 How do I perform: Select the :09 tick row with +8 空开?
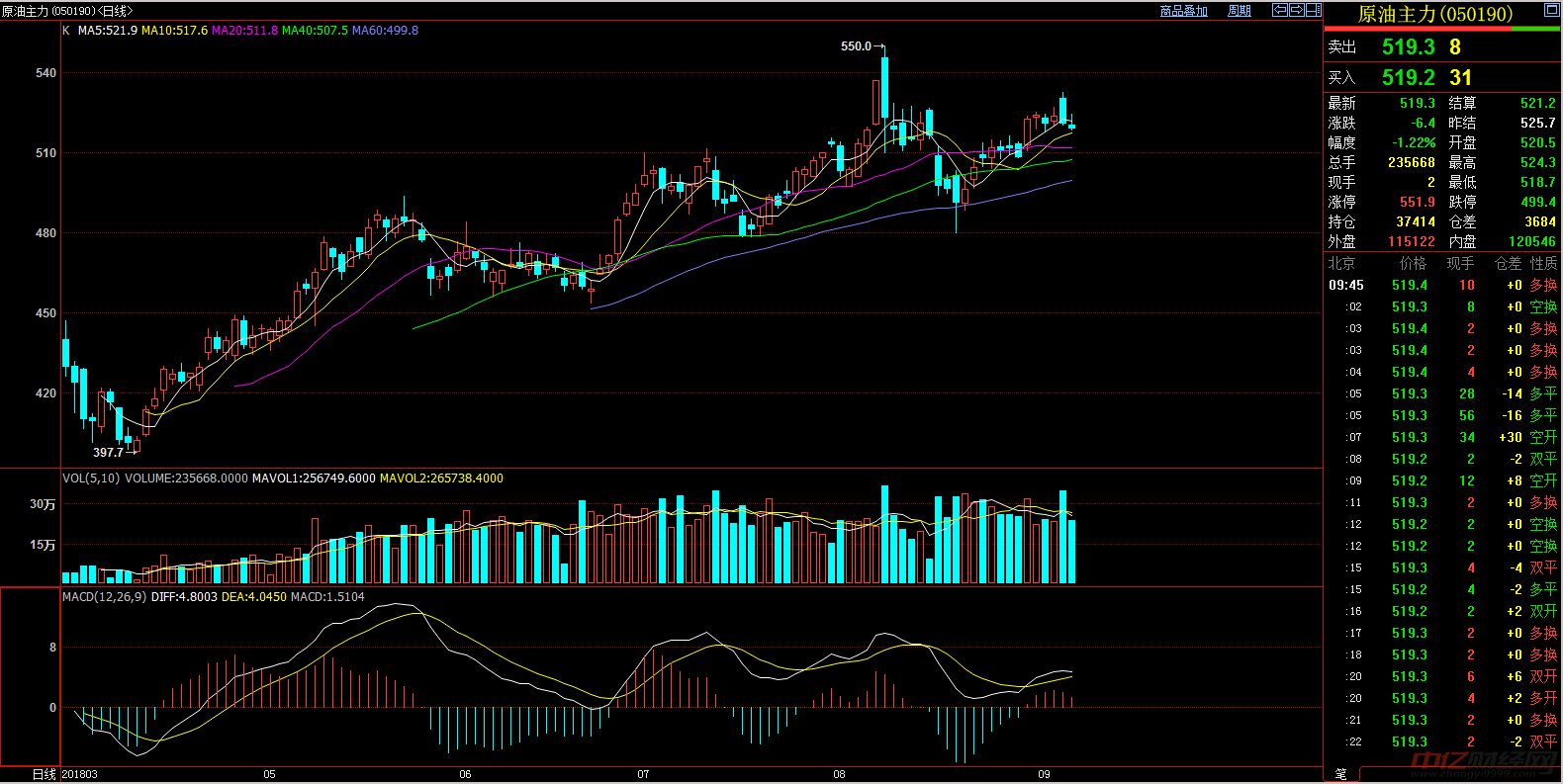click(1442, 480)
